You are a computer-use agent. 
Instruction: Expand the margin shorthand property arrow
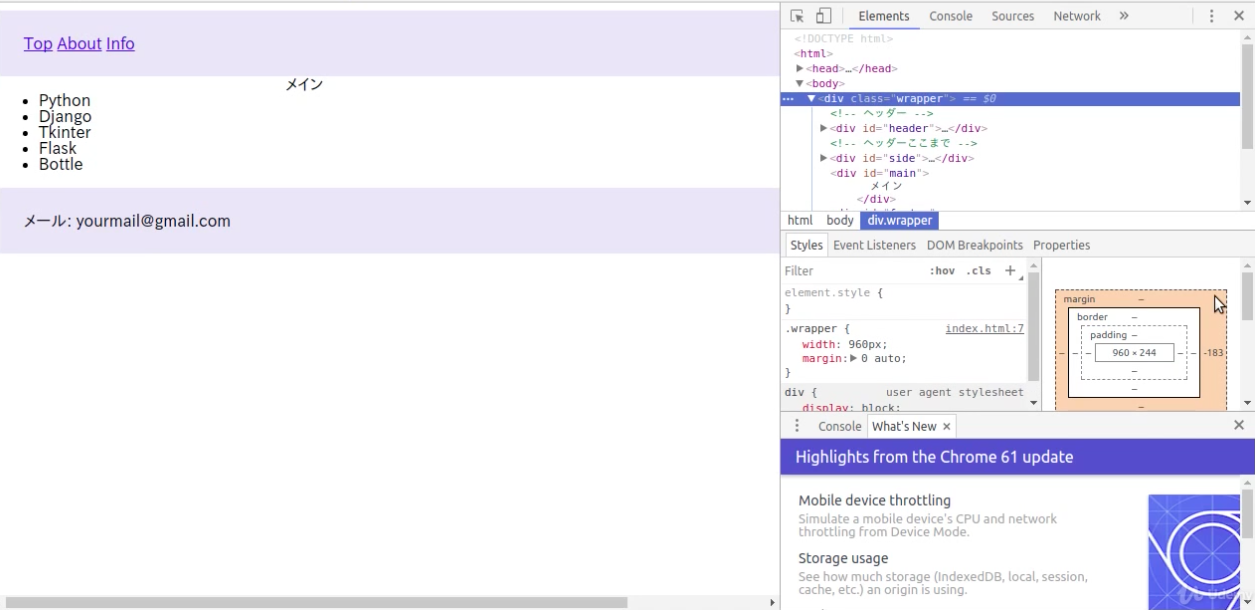pos(853,358)
